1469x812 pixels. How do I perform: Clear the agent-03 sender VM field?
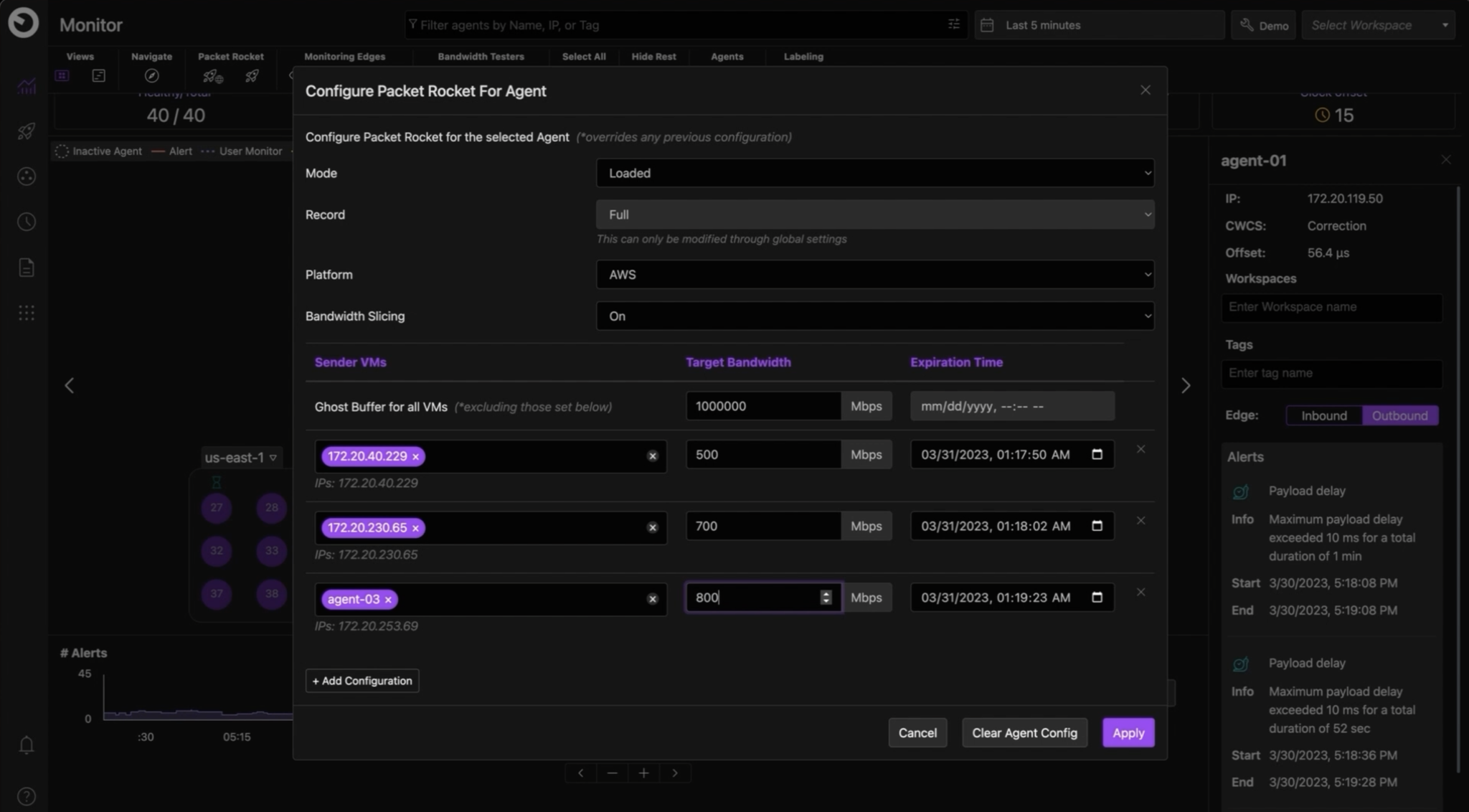(652, 599)
